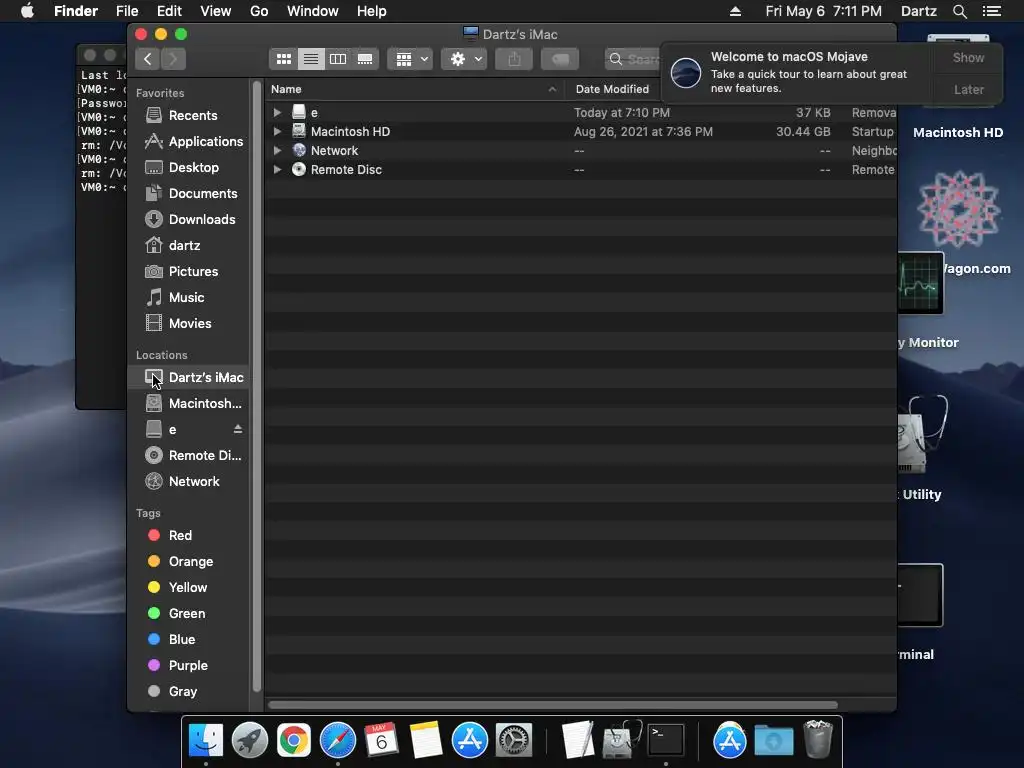Open Recents in the sidebar

[x=189, y=116]
